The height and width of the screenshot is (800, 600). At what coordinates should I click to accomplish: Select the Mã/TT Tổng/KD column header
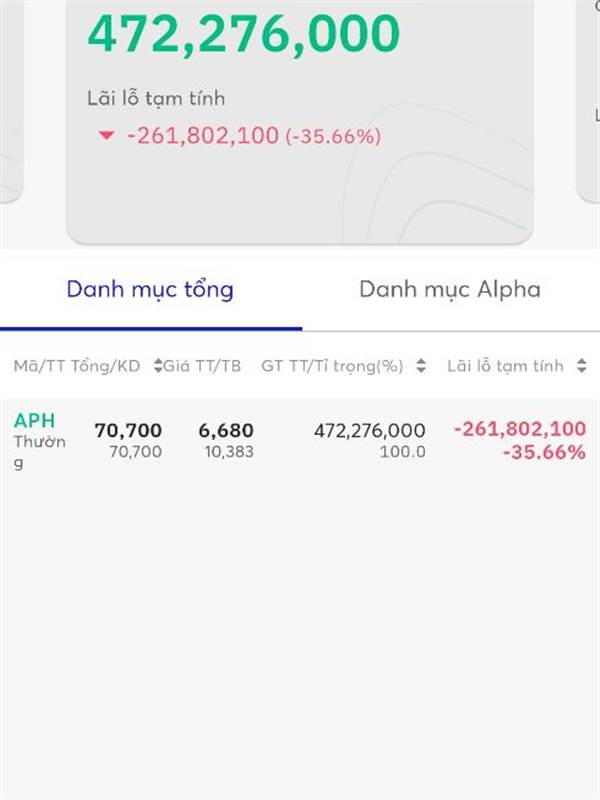[x=77, y=366]
